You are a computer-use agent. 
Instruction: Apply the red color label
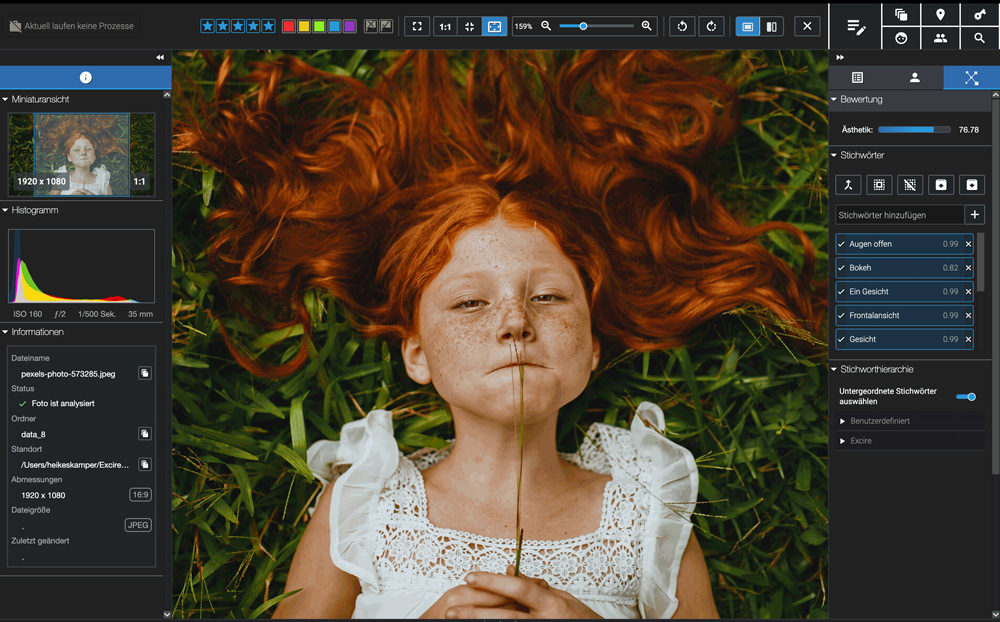point(289,26)
